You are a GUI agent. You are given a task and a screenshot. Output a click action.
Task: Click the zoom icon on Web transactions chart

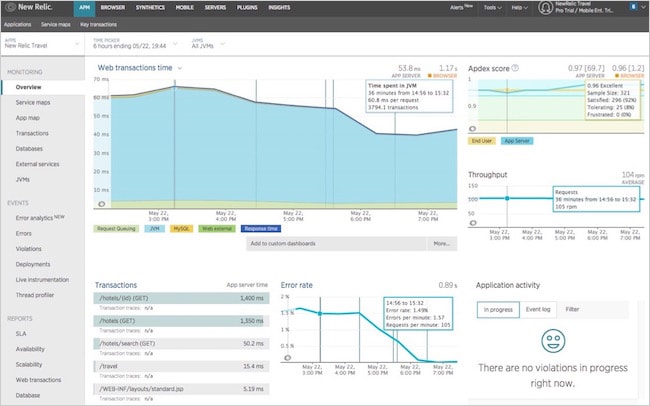point(101,204)
